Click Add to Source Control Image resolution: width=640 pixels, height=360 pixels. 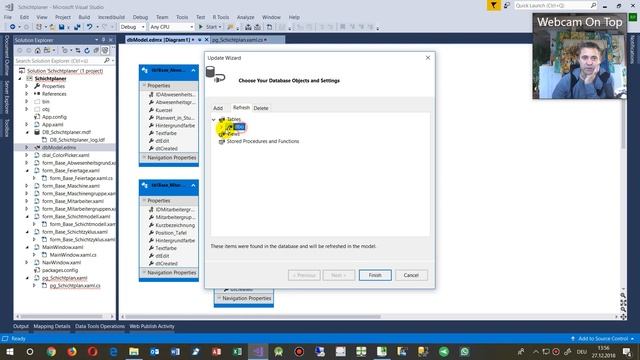point(602,338)
